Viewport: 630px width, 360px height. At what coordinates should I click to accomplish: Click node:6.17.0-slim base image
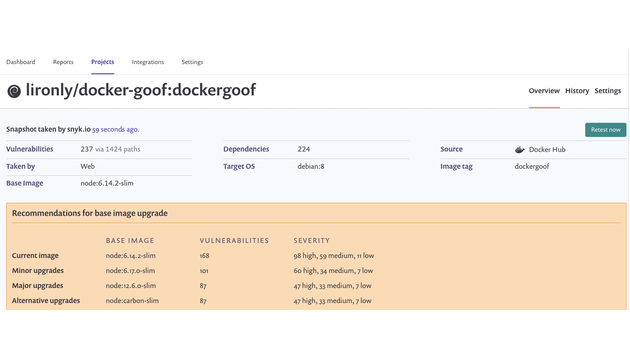(x=130, y=271)
